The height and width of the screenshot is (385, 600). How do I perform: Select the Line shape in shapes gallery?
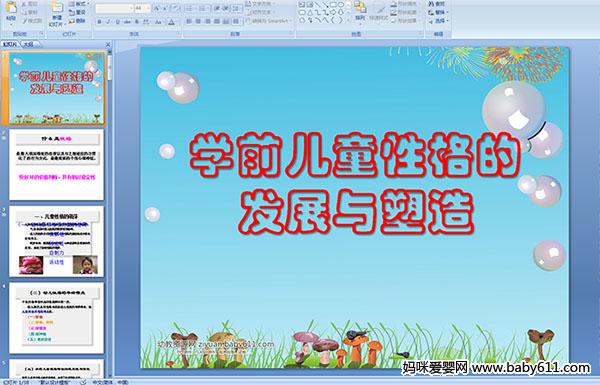click(318, 4)
